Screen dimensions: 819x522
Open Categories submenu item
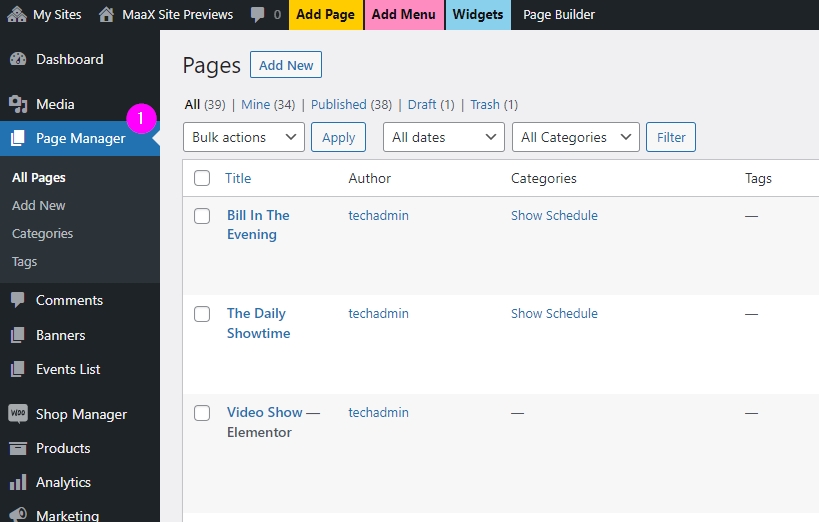click(42, 234)
